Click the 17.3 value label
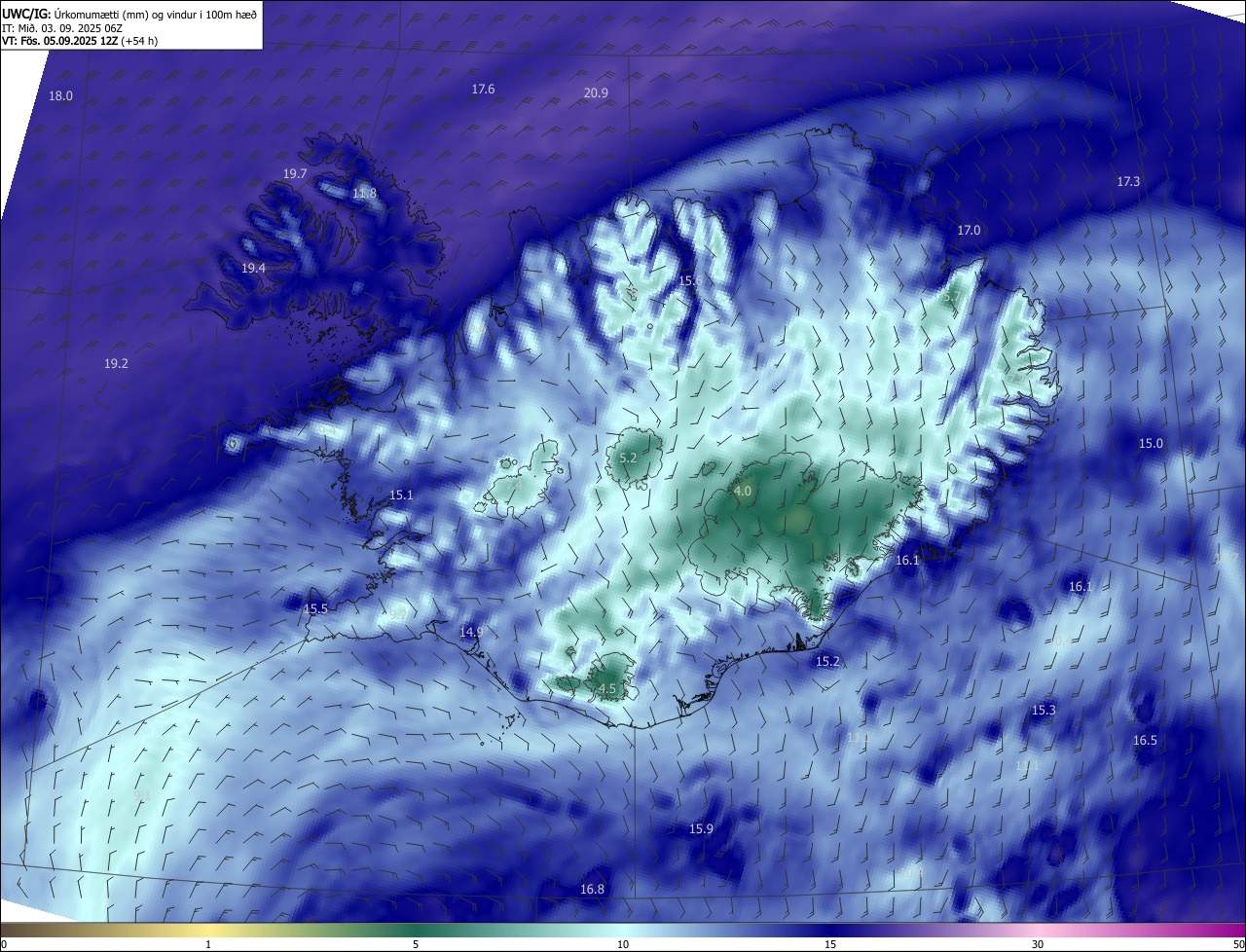 (x=1128, y=181)
